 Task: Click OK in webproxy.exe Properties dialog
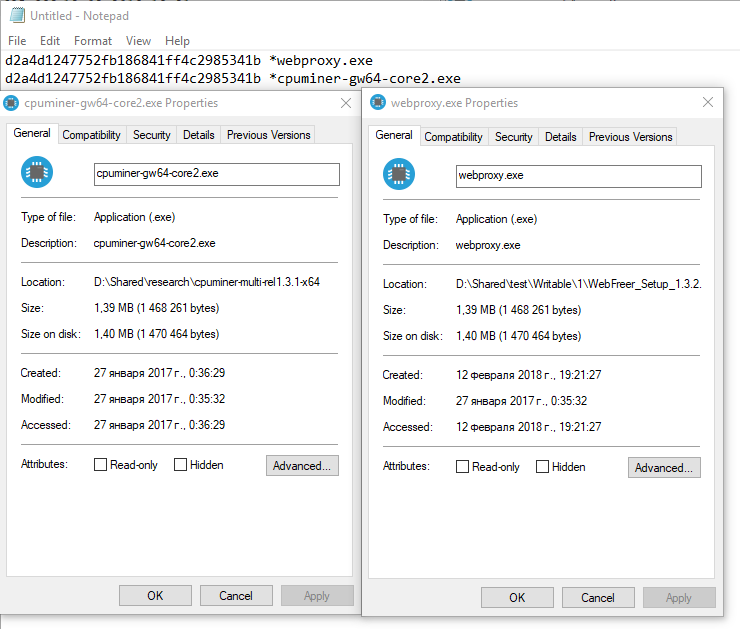(517, 597)
